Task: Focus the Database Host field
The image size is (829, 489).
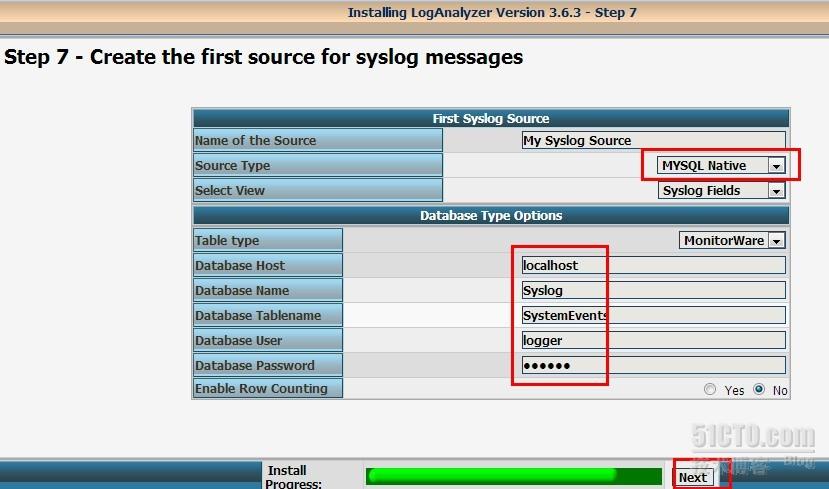Action: (x=653, y=265)
